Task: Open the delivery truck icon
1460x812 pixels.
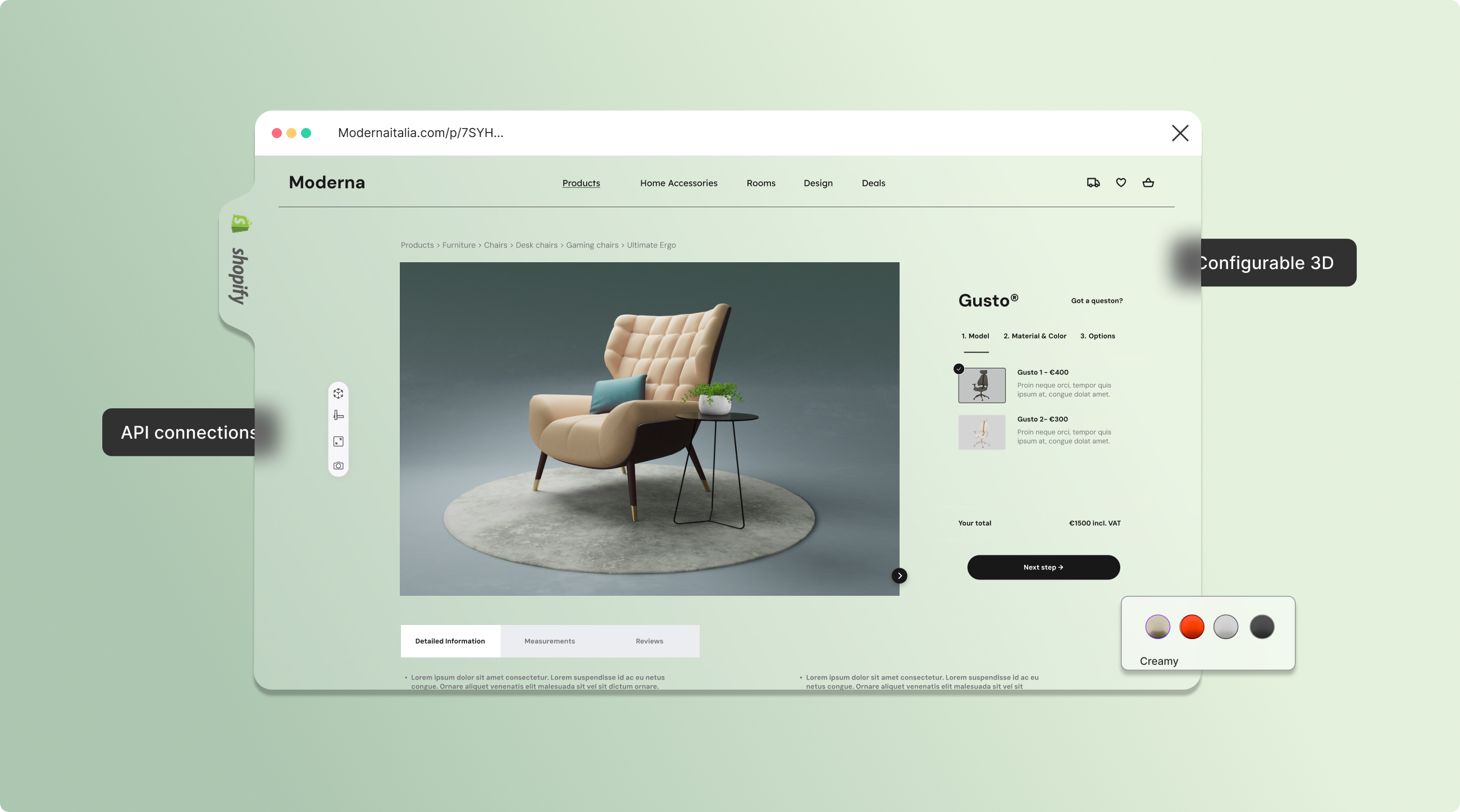Action: coord(1093,183)
